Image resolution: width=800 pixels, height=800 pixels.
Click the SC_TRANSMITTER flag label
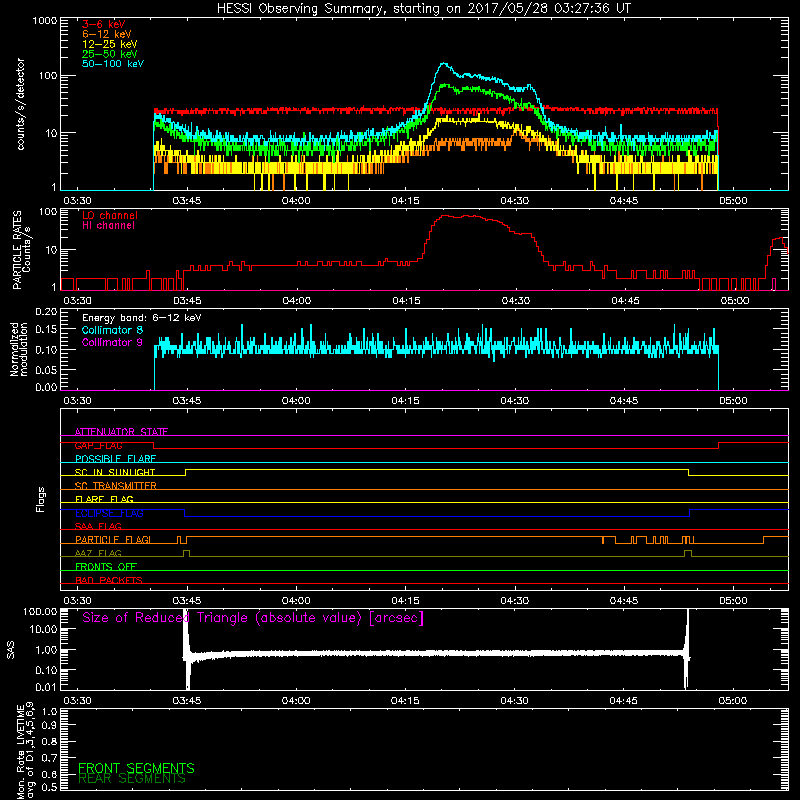pyautogui.click(x=116, y=486)
